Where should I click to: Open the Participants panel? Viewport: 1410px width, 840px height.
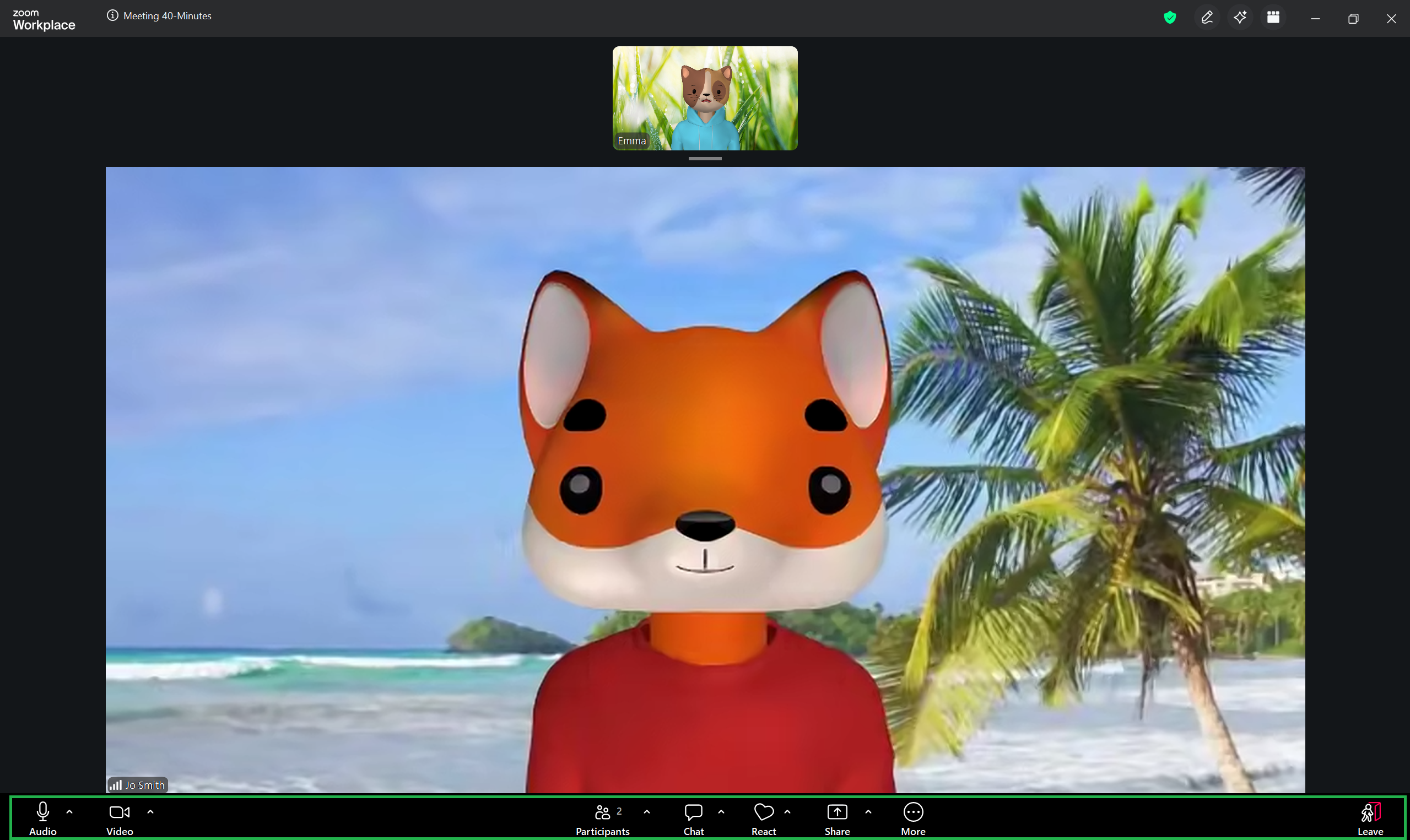[x=603, y=819]
